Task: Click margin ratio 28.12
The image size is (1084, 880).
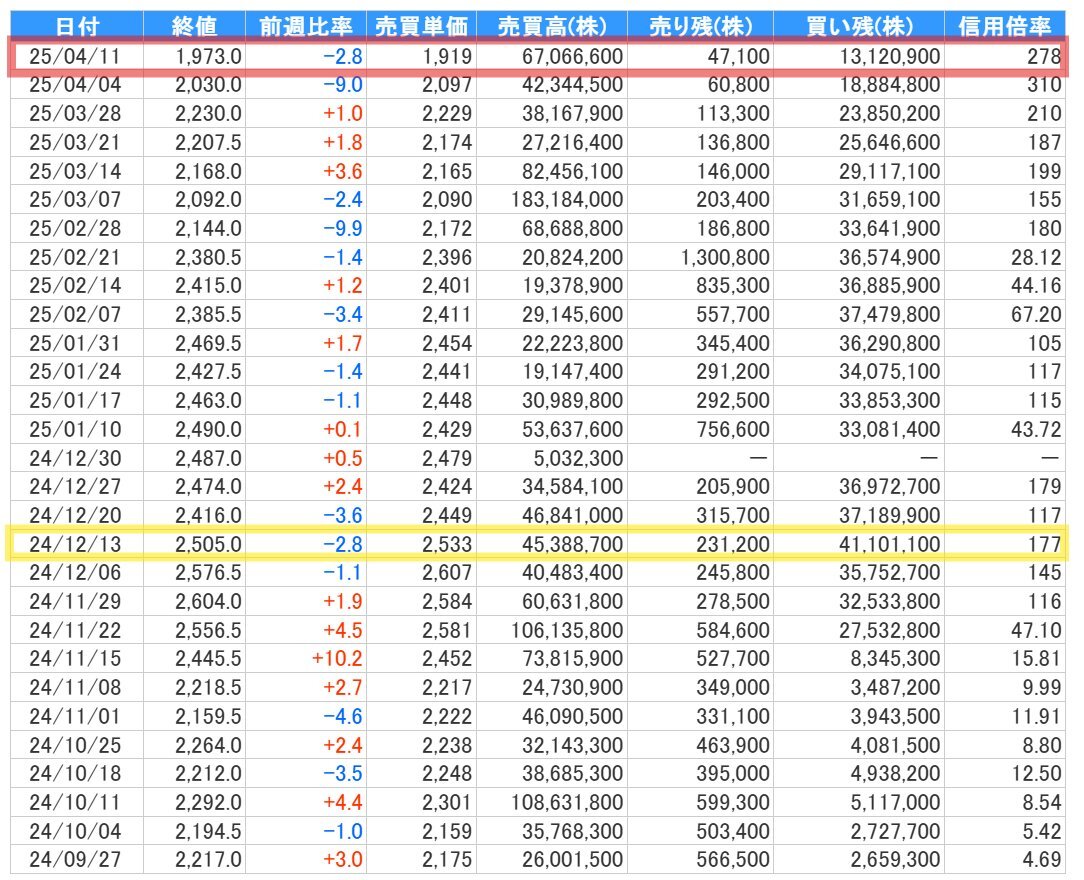Action: coord(1036,257)
